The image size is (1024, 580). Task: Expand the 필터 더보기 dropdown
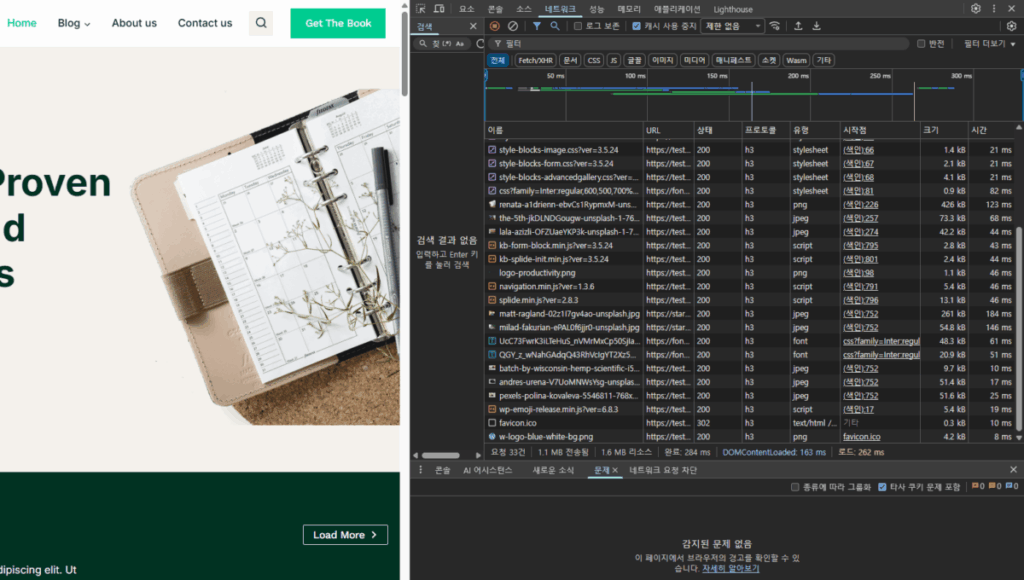(989, 44)
